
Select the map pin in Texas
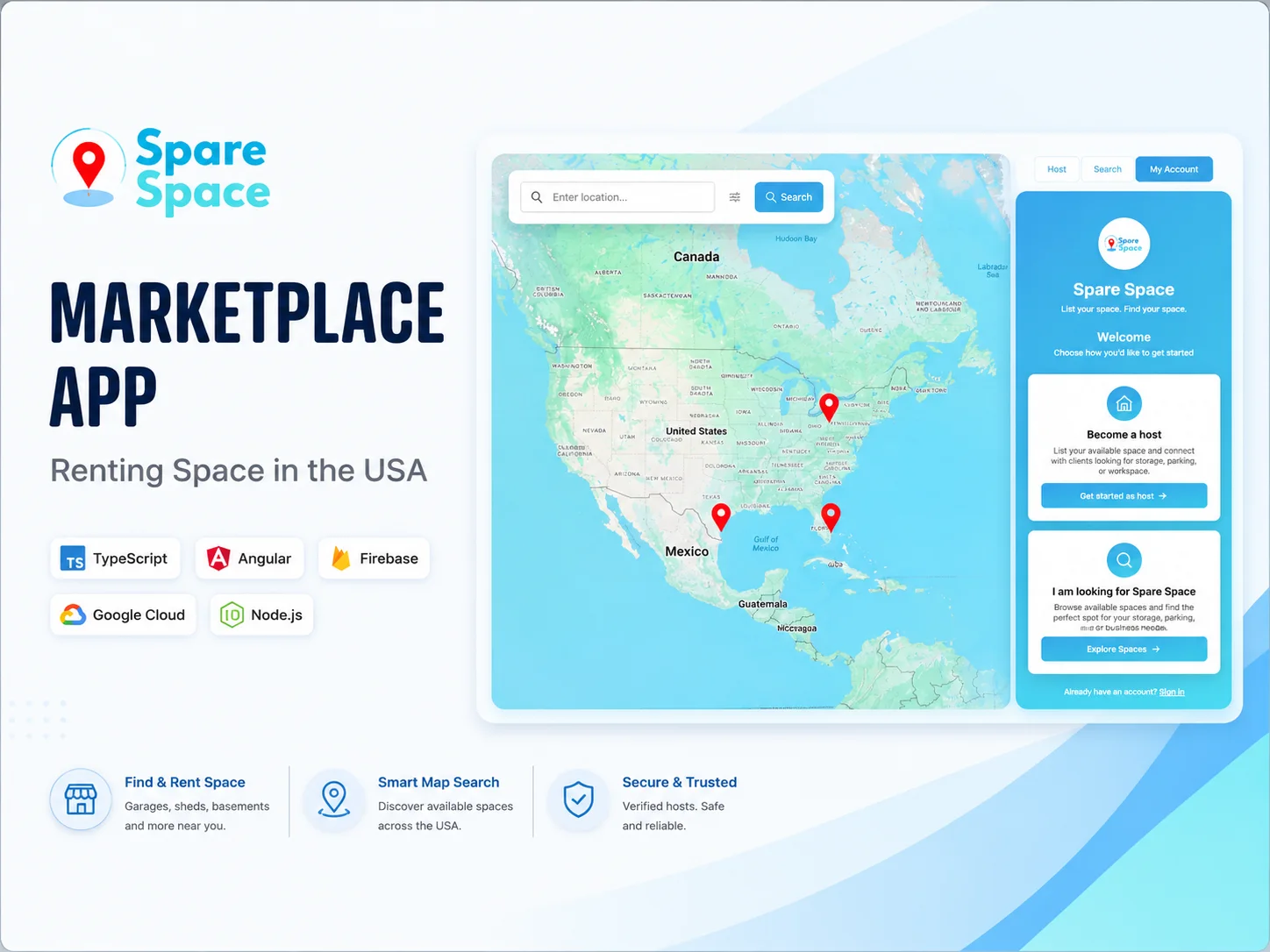[x=721, y=517]
